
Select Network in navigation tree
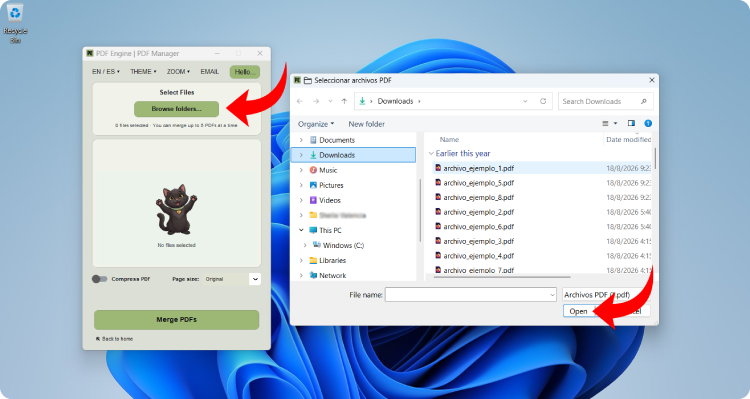click(x=332, y=276)
